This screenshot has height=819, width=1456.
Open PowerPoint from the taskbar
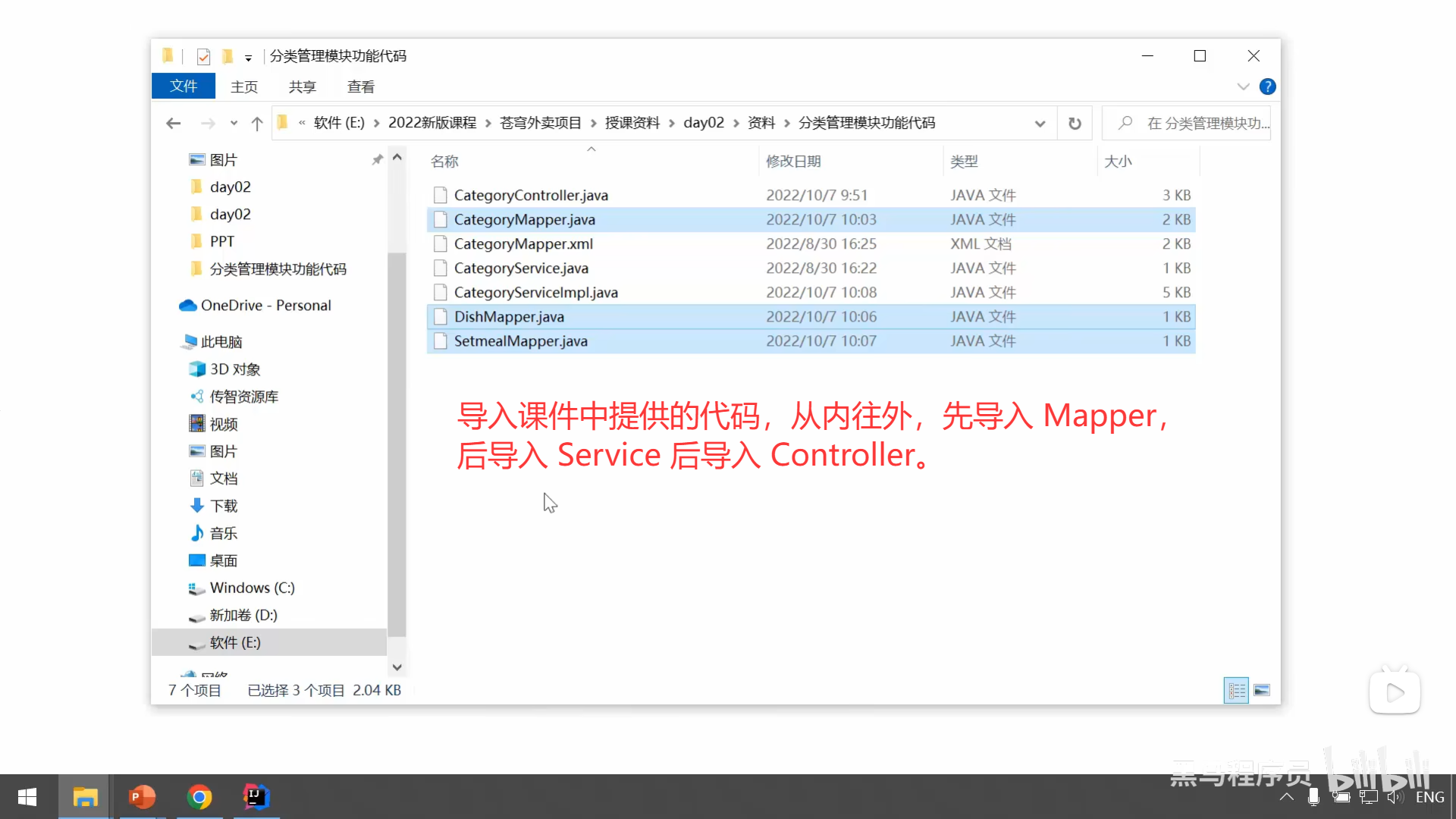tap(142, 797)
